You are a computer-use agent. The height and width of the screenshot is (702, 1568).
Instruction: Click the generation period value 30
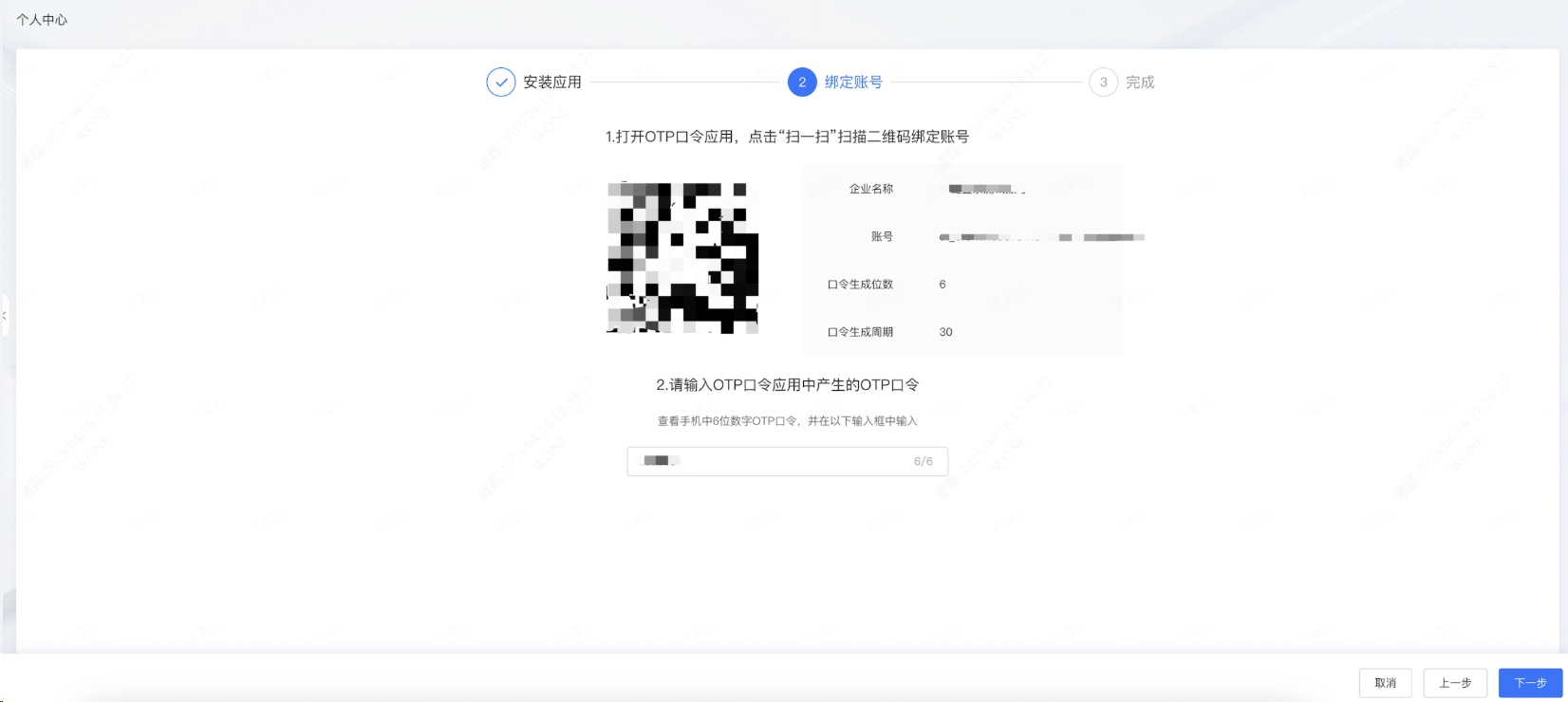point(946,332)
